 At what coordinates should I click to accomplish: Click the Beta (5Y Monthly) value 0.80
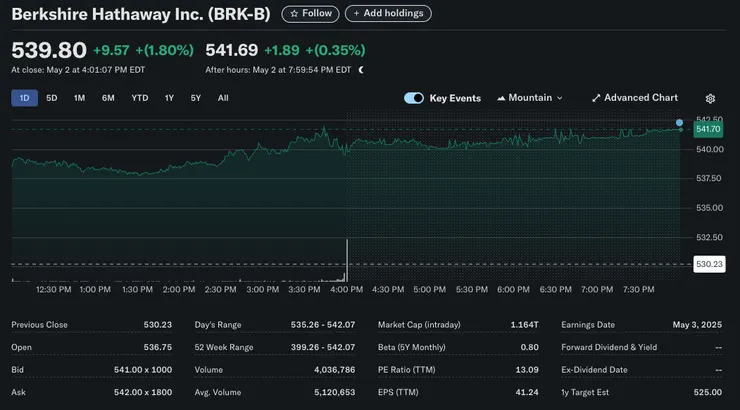pos(530,347)
